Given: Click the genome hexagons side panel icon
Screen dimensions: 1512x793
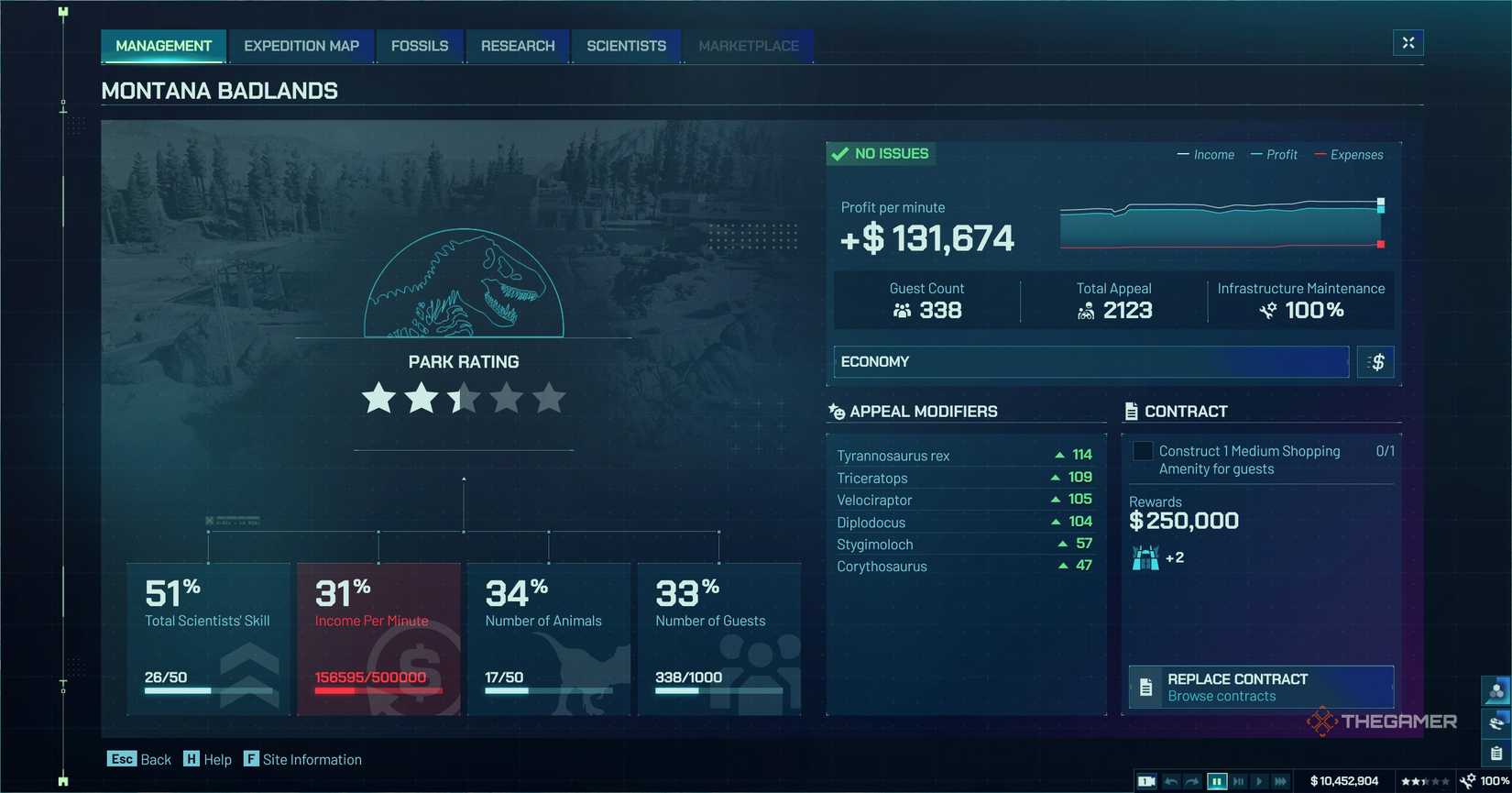Looking at the screenshot, I should [1496, 691].
